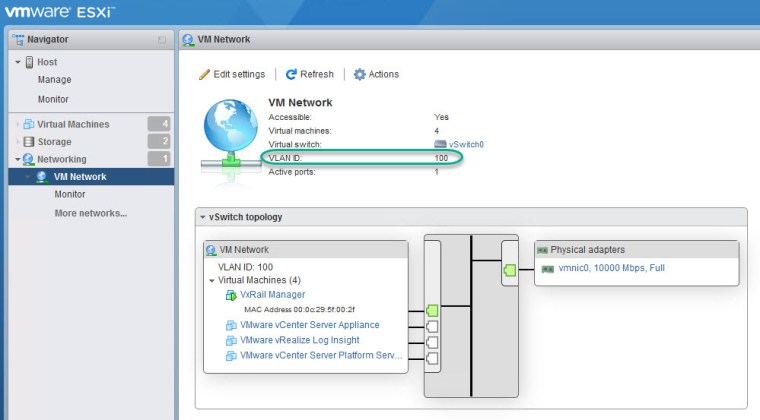The height and width of the screenshot is (420, 760).
Task: Click the vmnic0 physical adapter icon
Action: coord(547,268)
